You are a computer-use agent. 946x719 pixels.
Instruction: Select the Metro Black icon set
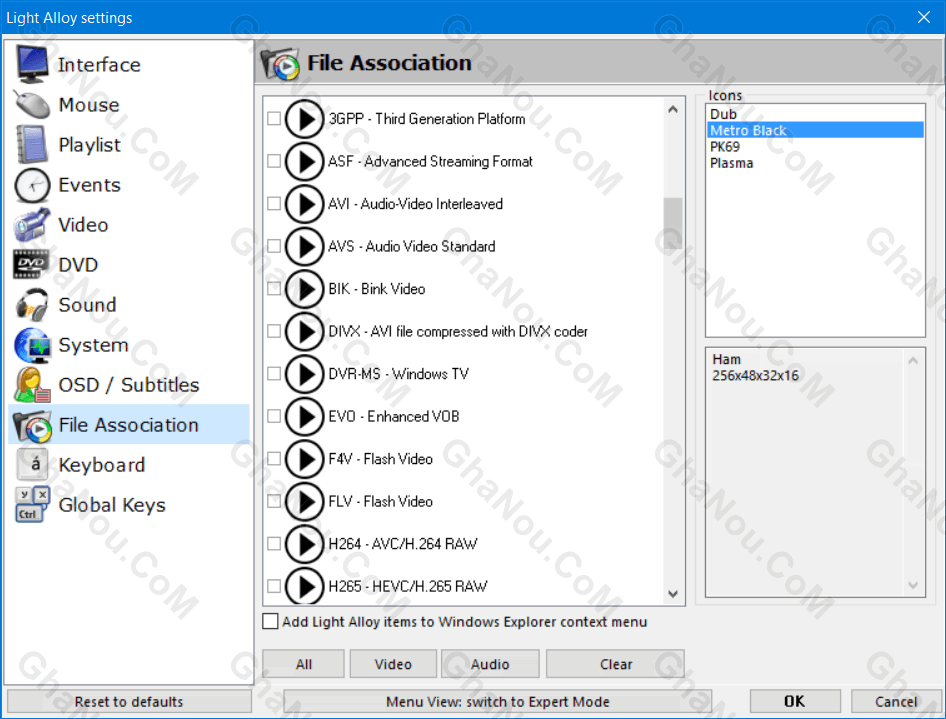[815, 130]
